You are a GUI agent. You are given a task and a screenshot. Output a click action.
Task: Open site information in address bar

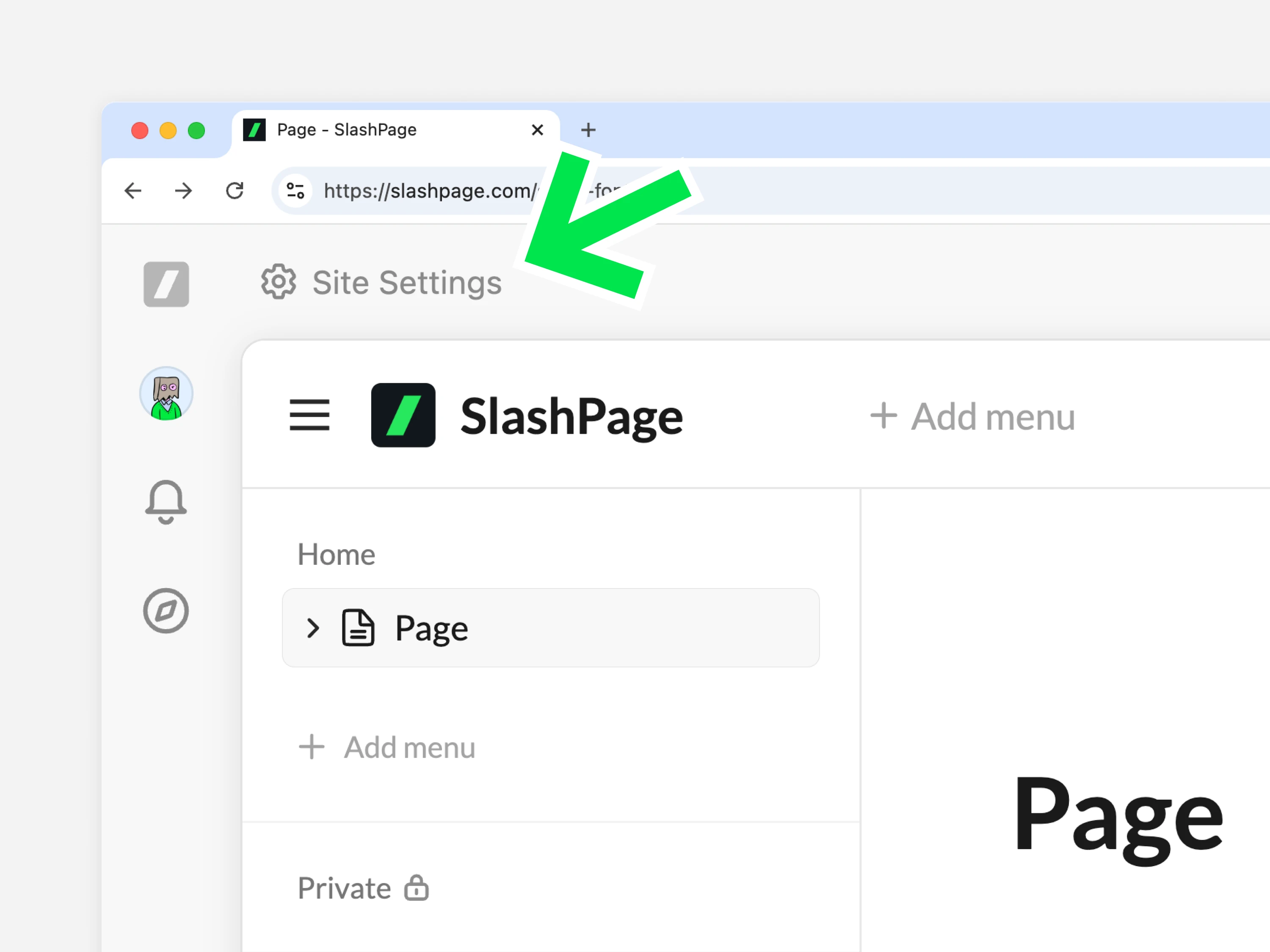click(295, 190)
